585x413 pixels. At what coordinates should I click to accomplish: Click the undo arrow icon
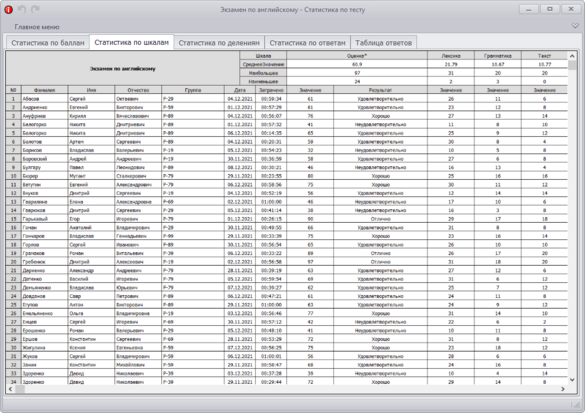pos(22,9)
